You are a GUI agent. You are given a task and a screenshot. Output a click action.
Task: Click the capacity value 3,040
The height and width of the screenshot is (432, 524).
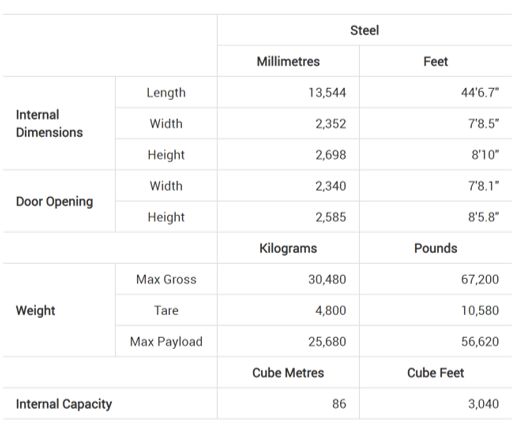(x=483, y=404)
